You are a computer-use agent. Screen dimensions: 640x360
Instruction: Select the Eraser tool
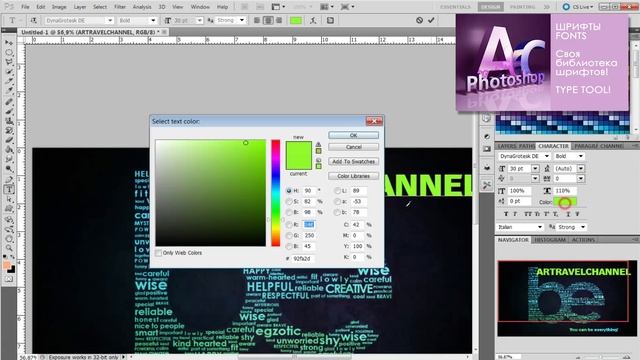click(x=9, y=140)
